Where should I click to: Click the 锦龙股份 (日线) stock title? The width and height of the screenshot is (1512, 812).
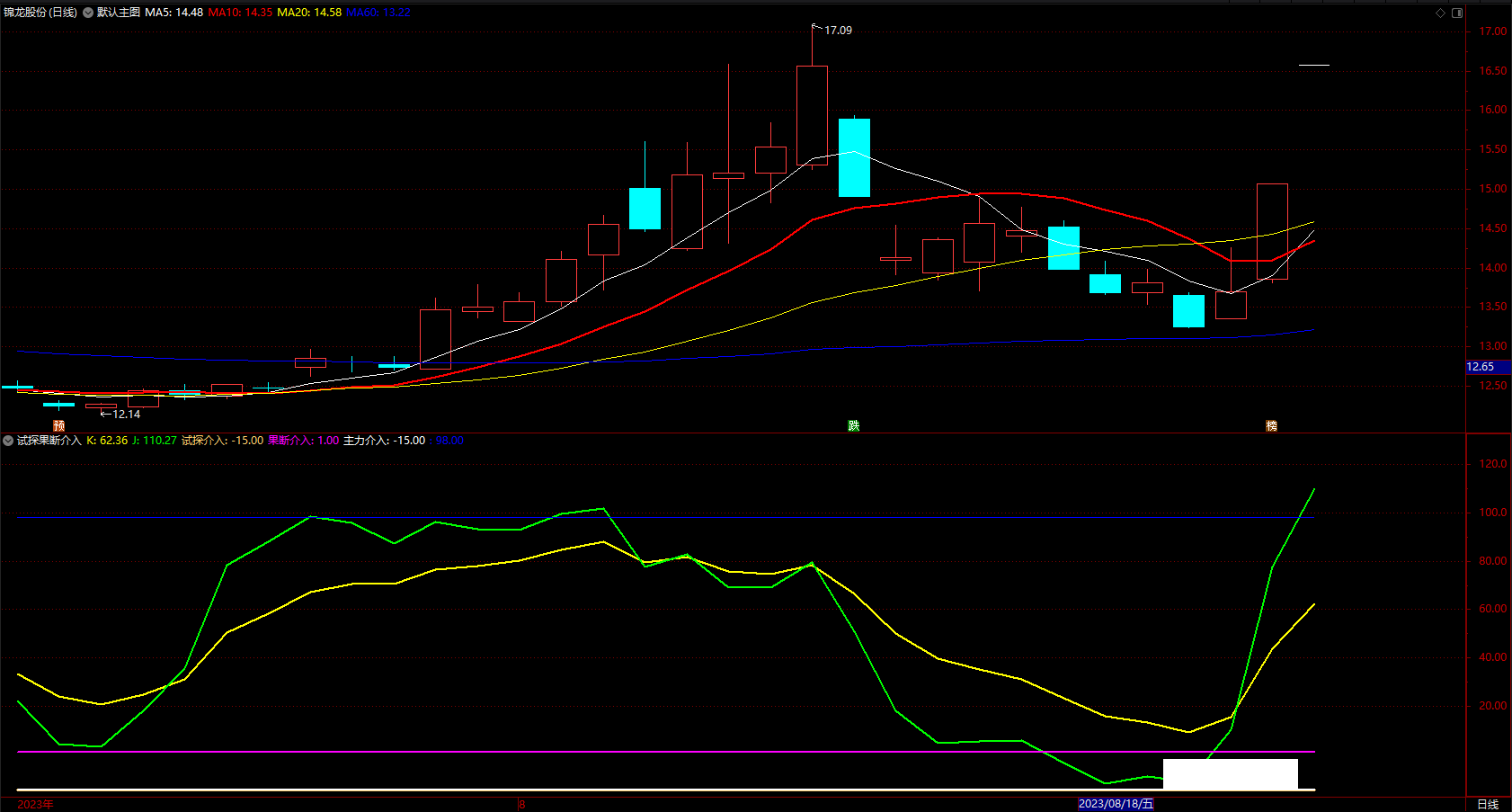coord(40,13)
